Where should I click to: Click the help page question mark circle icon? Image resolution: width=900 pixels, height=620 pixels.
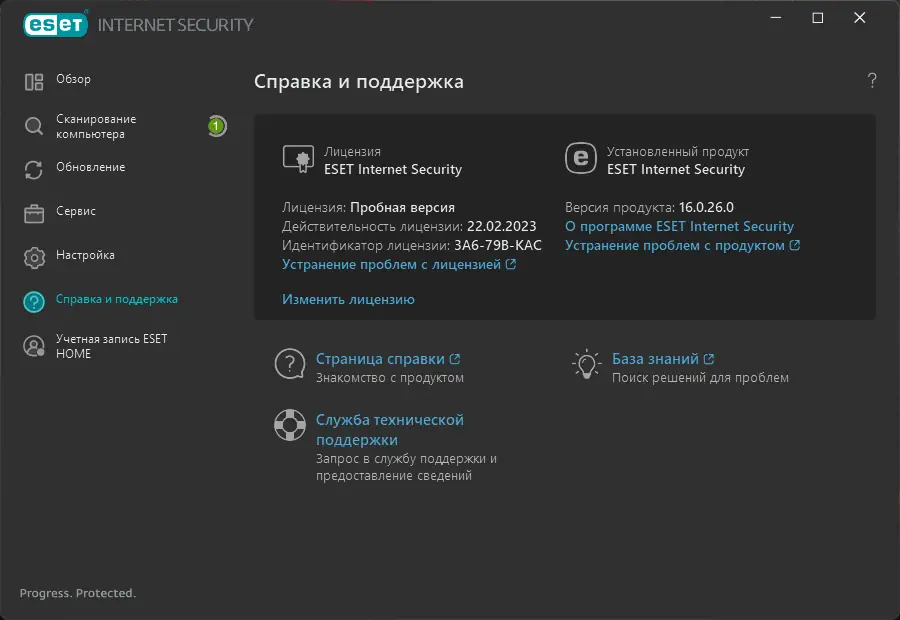289,364
